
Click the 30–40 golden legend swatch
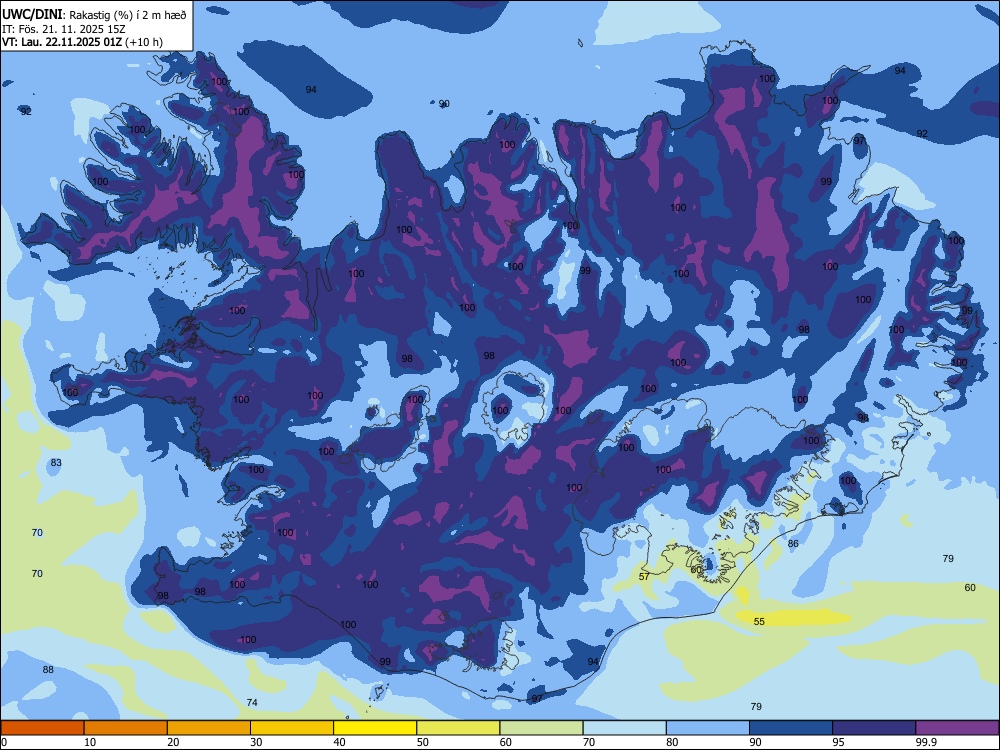(x=292, y=728)
